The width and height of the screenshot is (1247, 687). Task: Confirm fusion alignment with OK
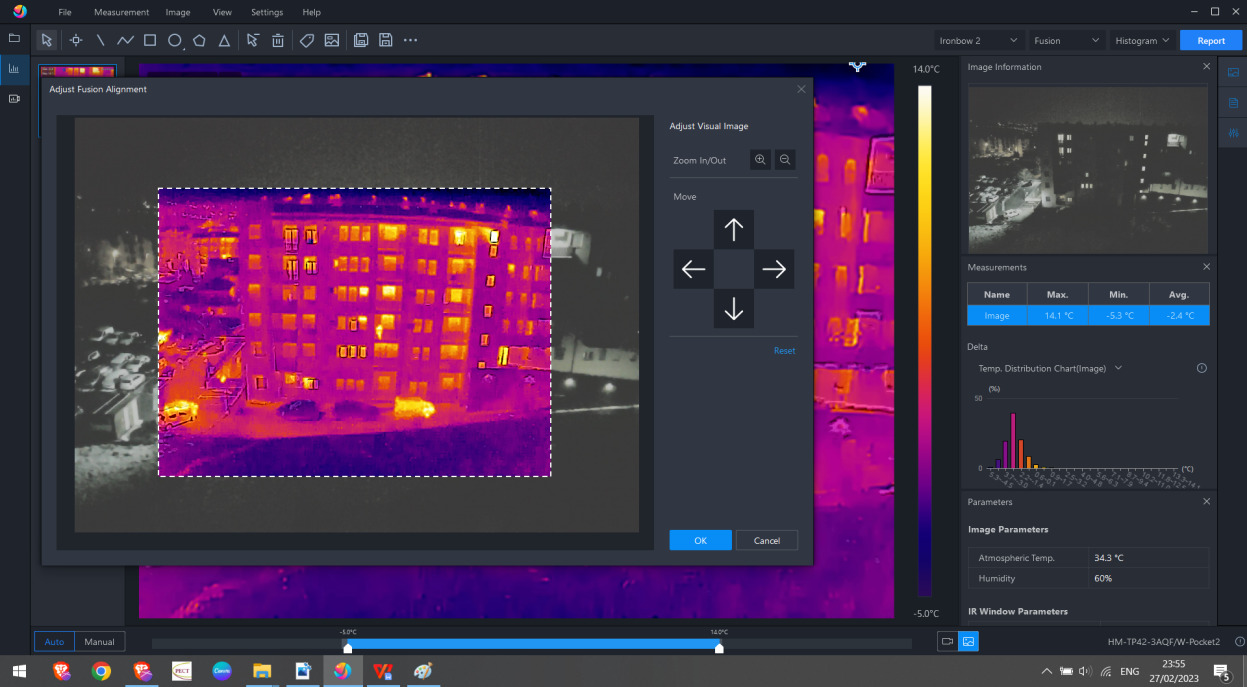(700, 540)
